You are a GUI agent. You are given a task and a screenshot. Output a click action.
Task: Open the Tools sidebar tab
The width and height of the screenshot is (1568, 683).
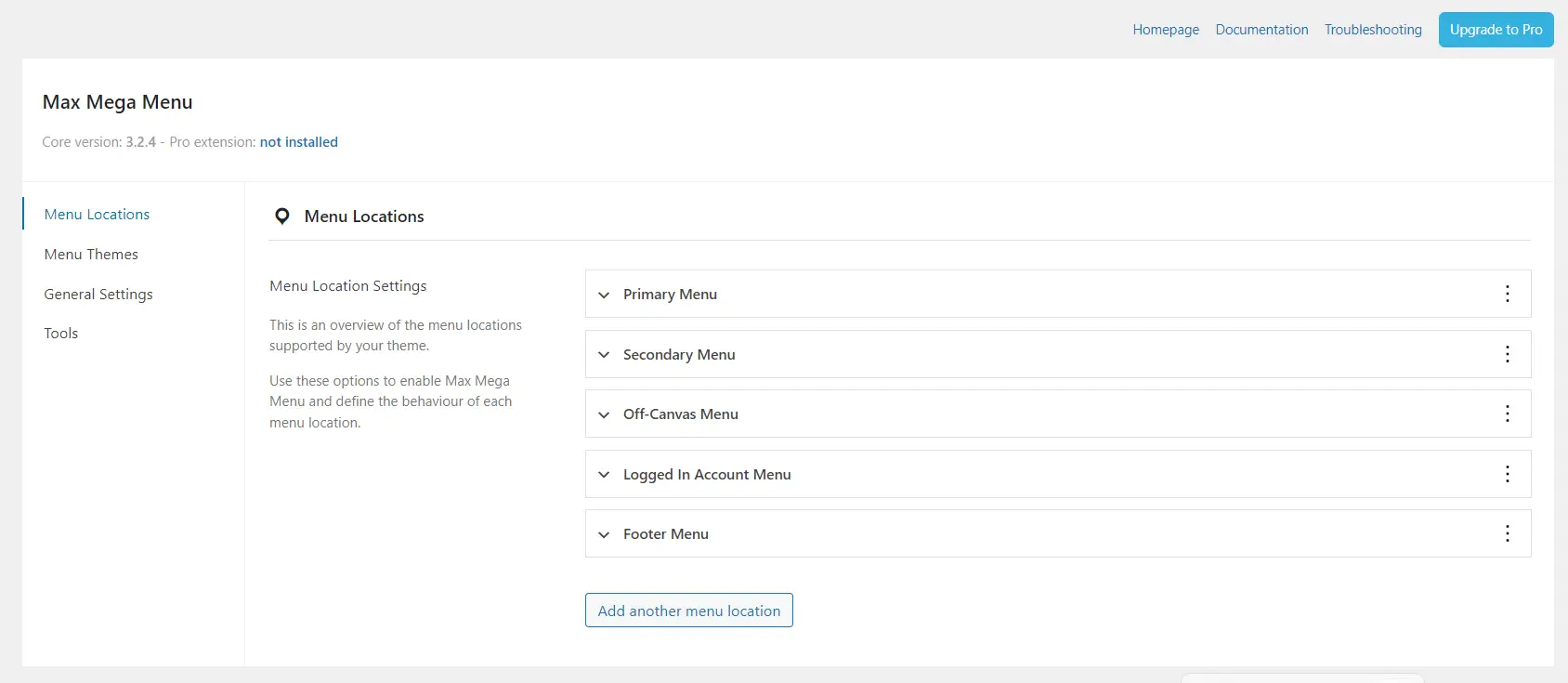point(61,333)
